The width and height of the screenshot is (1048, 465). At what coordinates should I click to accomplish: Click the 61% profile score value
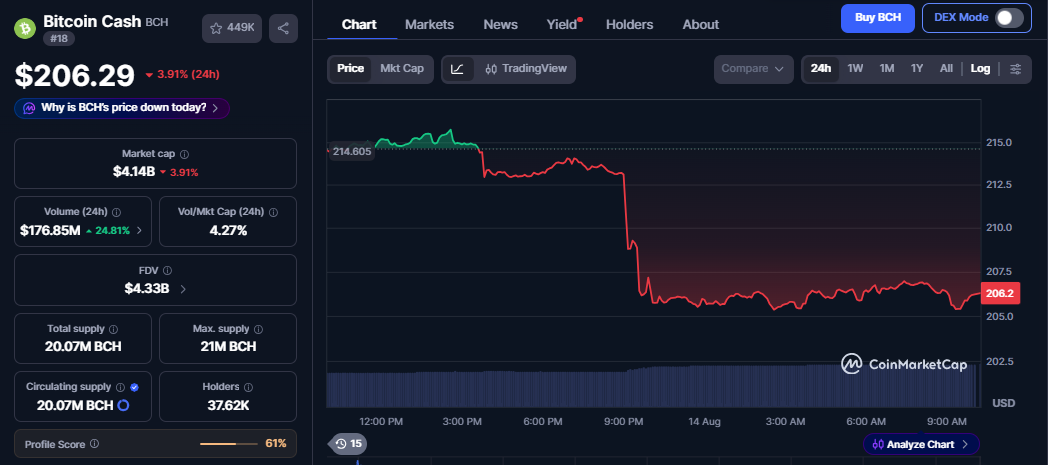[277, 444]
